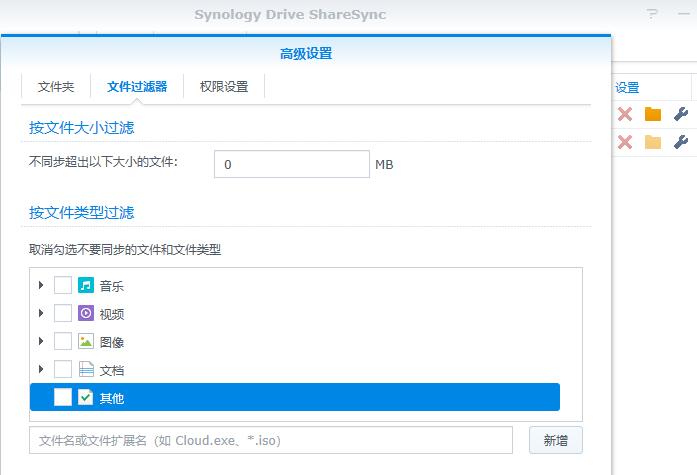Click the file name or extension input
697x475 pixels.
pos(270,440)
